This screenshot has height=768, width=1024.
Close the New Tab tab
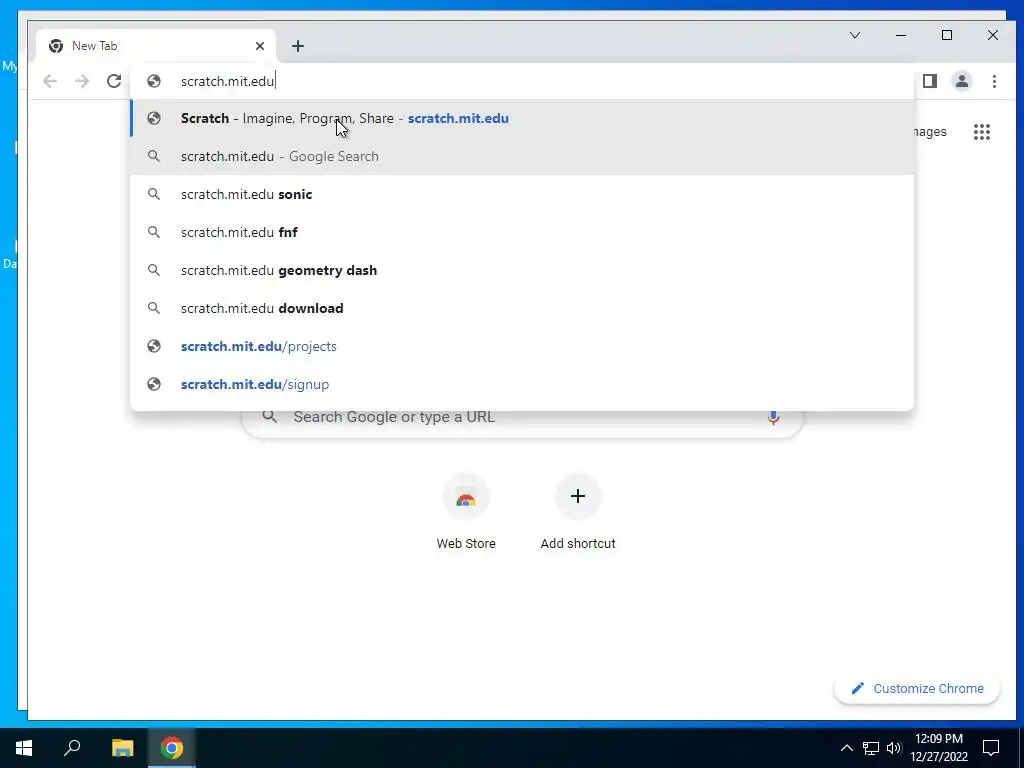(x=260, y=46)
